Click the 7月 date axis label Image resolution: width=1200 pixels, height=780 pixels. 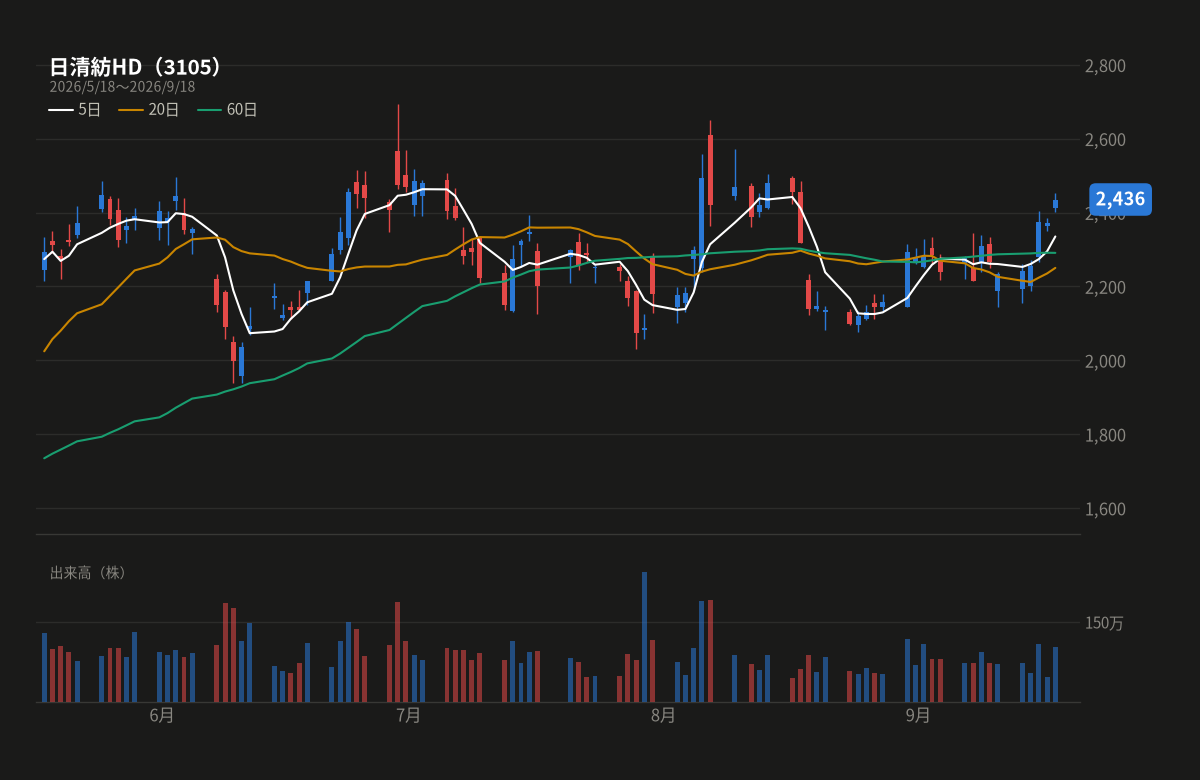click(x=408, y=716)
